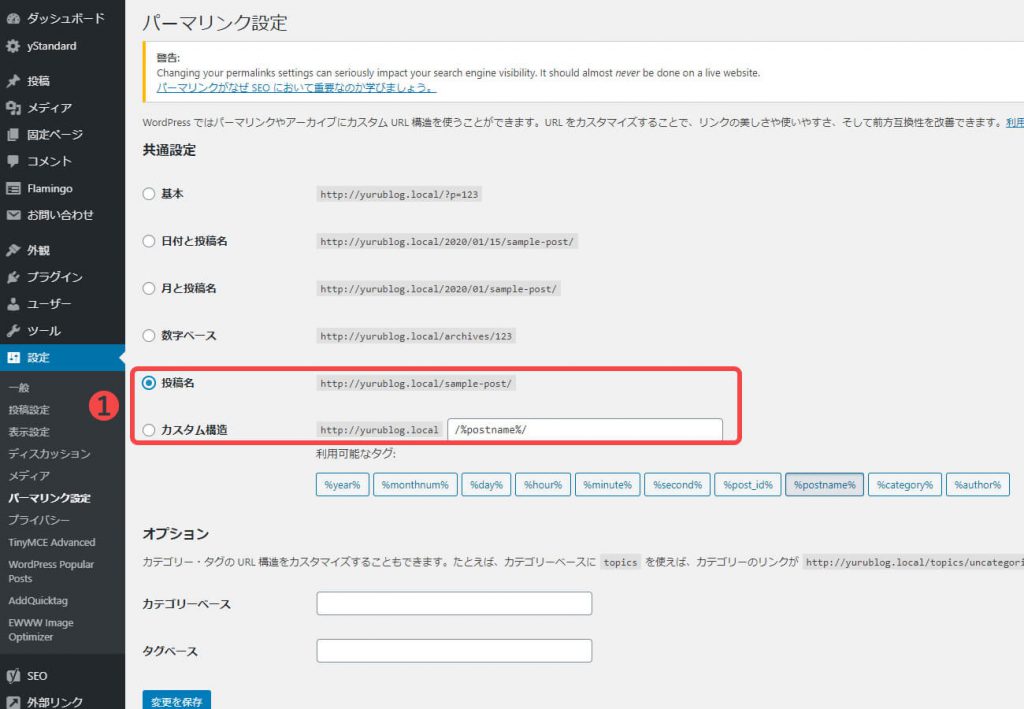The image size is (1024, 709).
Task: Select the 数字ベース radio button
Action: pyautogui.click(x=149, y=335)
